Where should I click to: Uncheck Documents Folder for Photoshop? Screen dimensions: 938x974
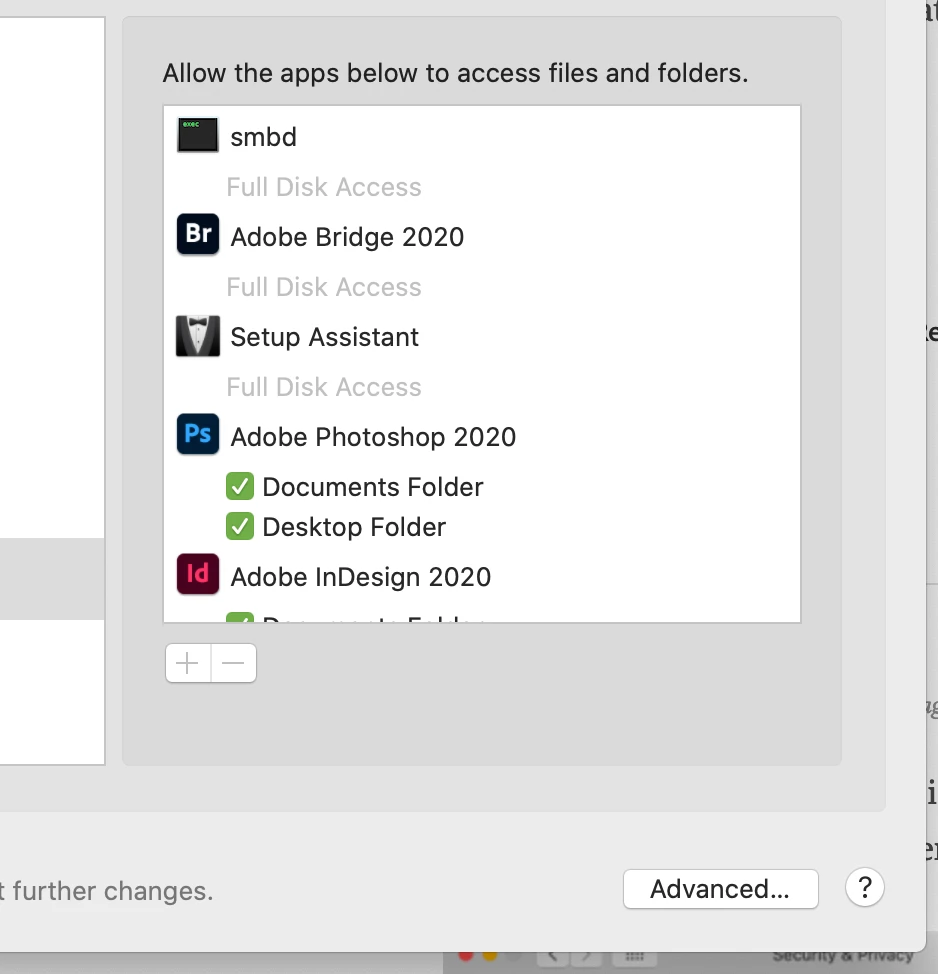click(x=240, y=487)
